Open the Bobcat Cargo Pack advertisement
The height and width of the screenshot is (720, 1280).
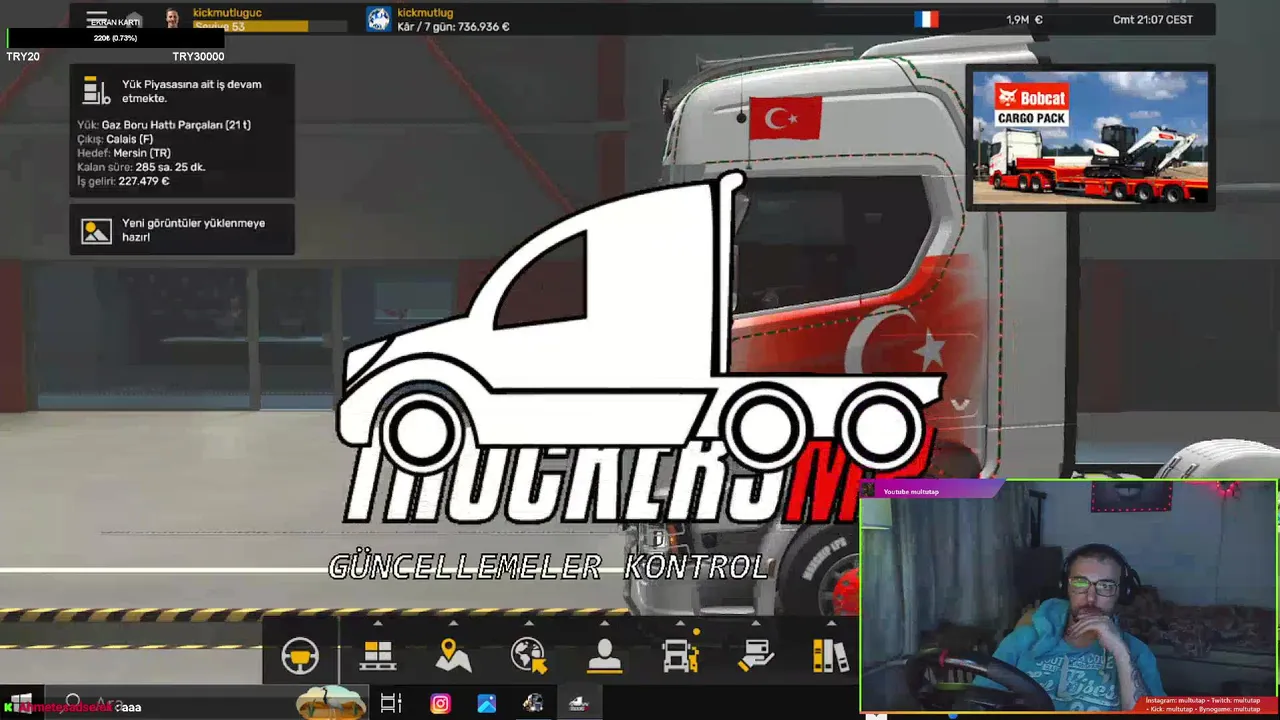tap(1090, 138)
